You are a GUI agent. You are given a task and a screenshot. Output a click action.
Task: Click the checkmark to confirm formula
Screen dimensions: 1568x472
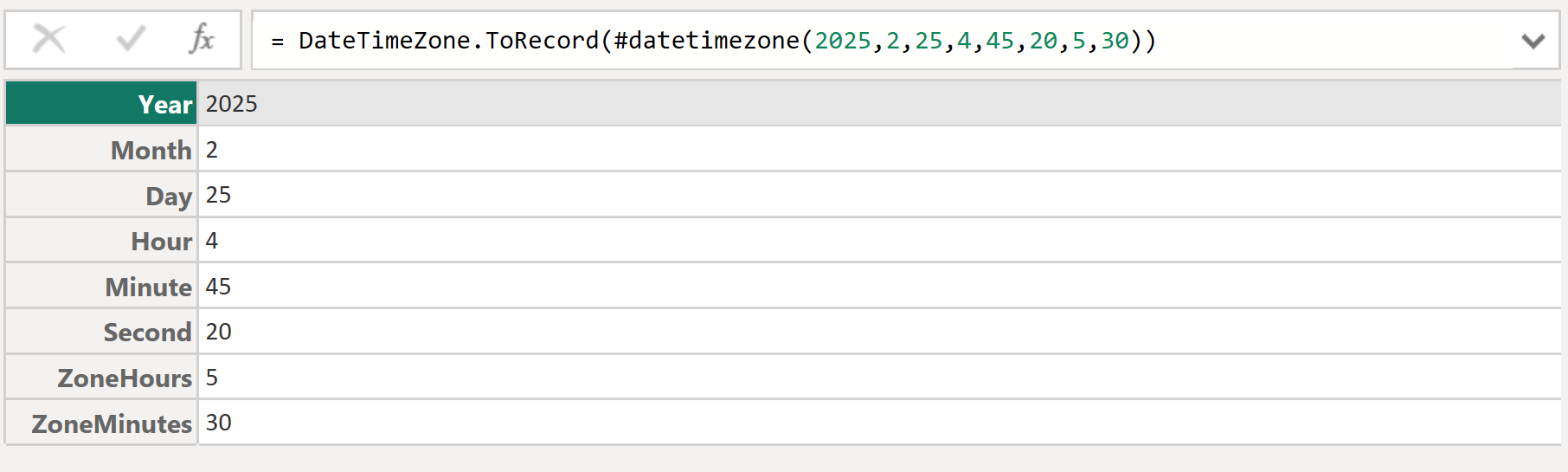131,39
